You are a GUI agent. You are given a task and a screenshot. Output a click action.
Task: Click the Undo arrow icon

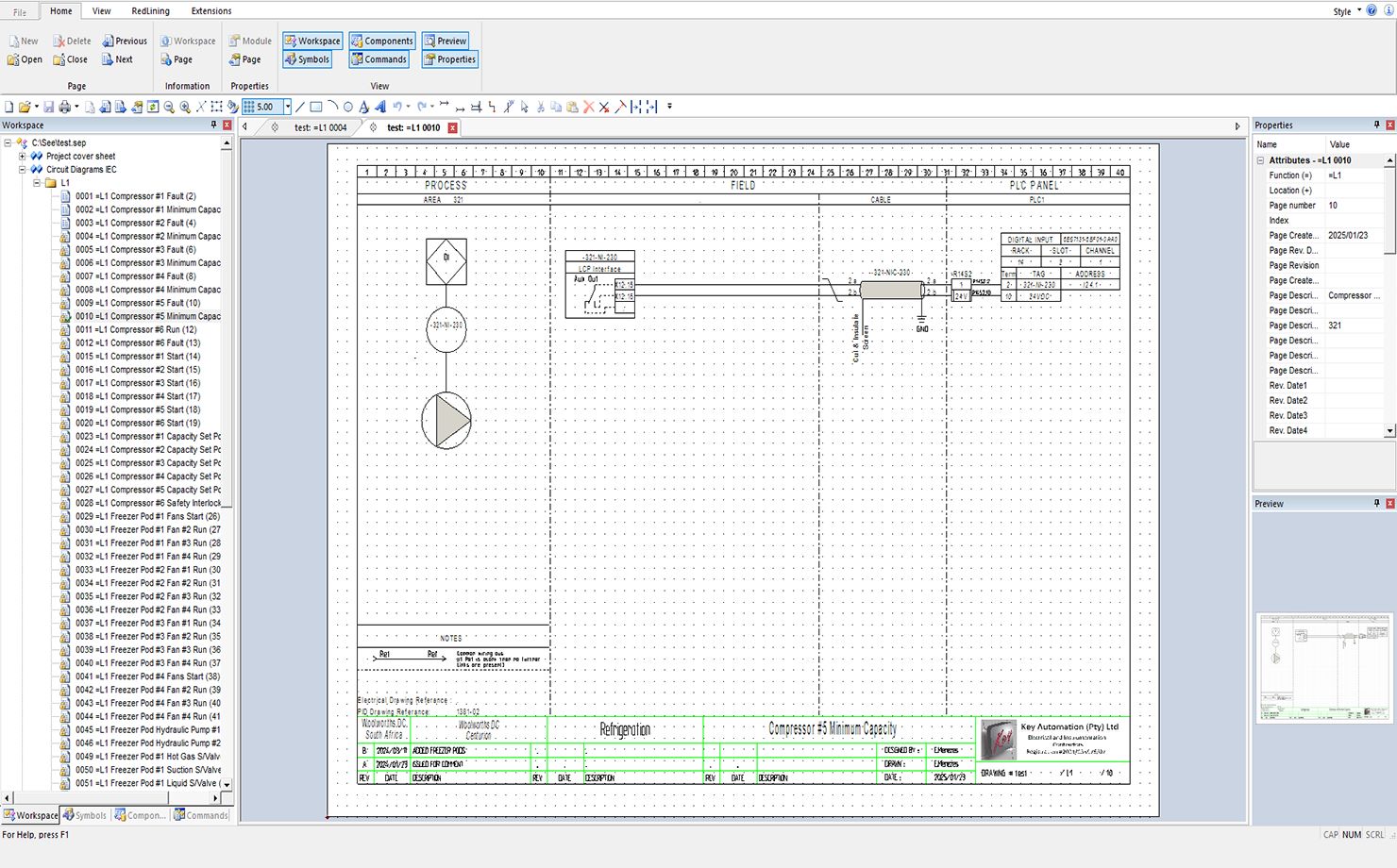[397, 108]
